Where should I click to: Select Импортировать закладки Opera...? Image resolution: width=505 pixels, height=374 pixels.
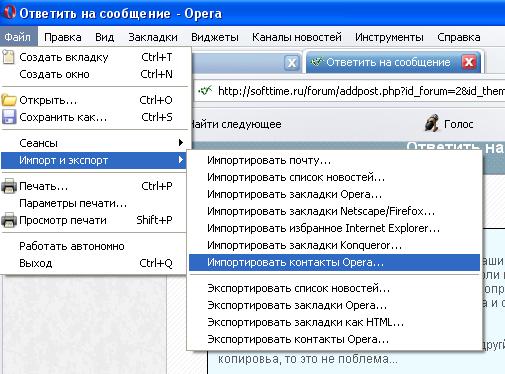[334, 194]
